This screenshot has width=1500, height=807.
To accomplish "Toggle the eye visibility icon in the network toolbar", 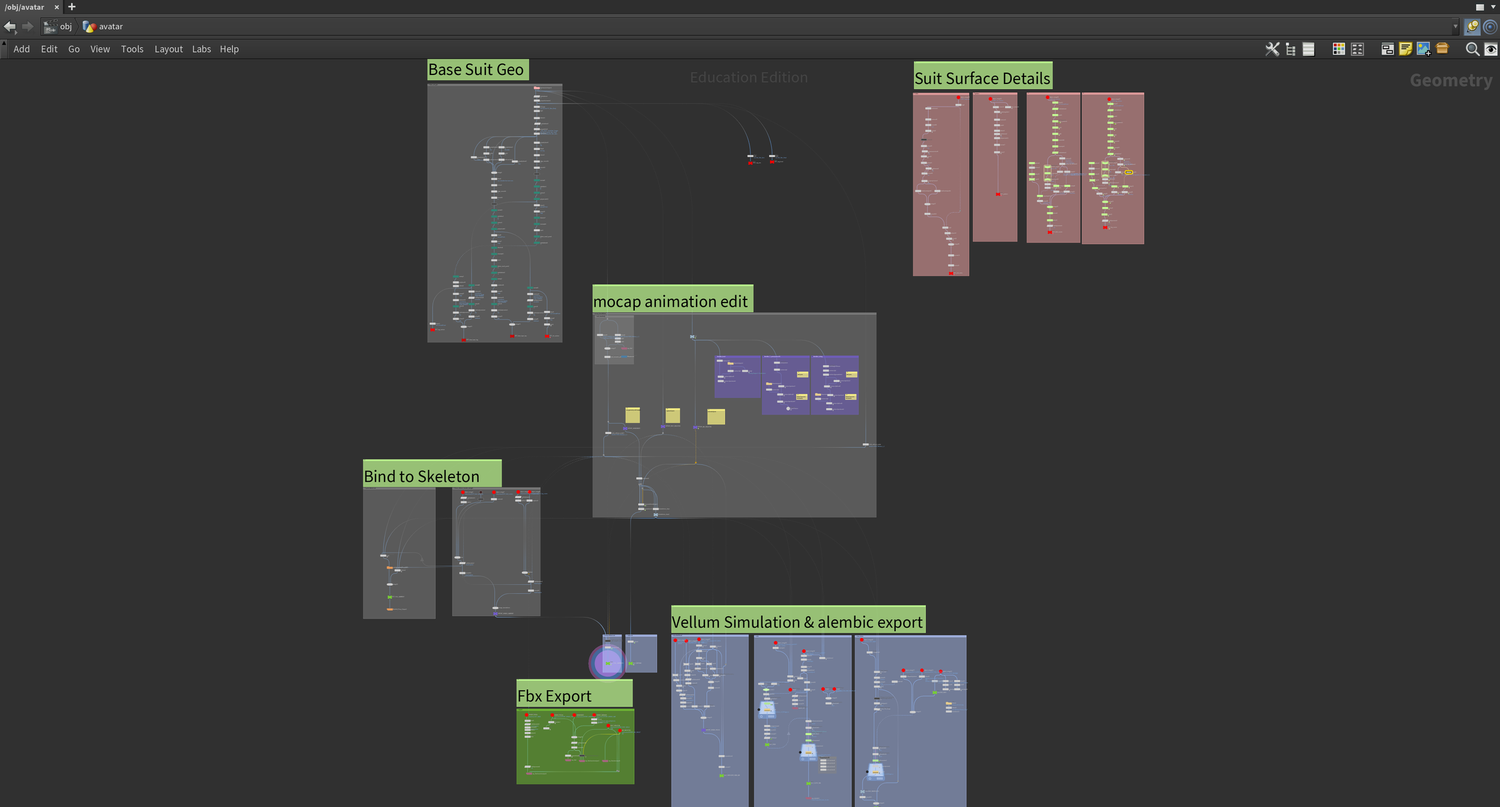I will coord(1492,48).
